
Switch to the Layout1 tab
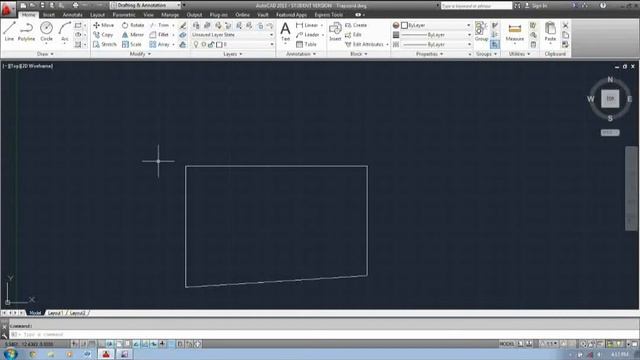tap(55, 313)
